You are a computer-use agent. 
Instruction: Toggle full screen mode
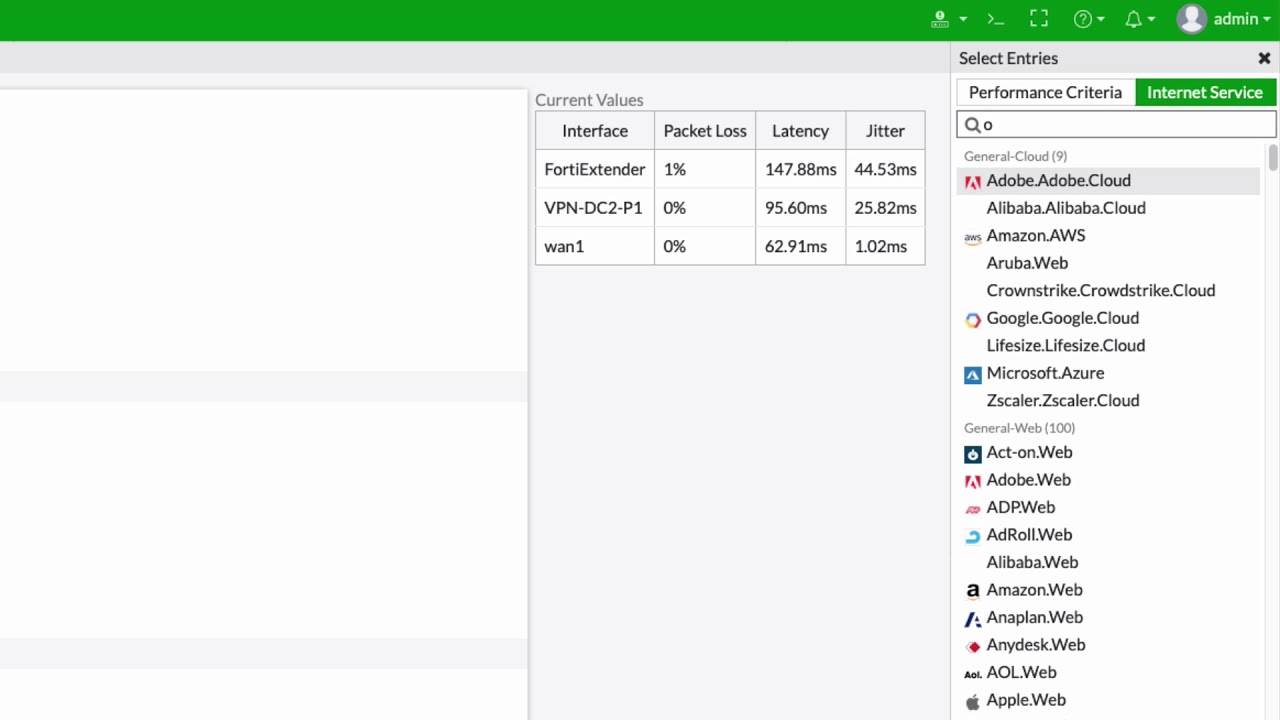pos(1039,19)
